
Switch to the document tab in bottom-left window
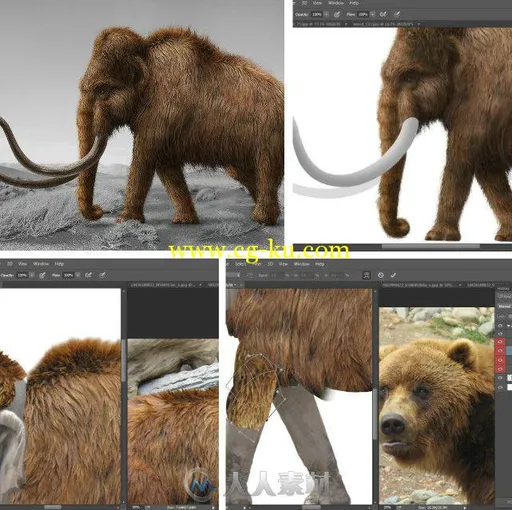pyautogui.click(x=163, y=285)
